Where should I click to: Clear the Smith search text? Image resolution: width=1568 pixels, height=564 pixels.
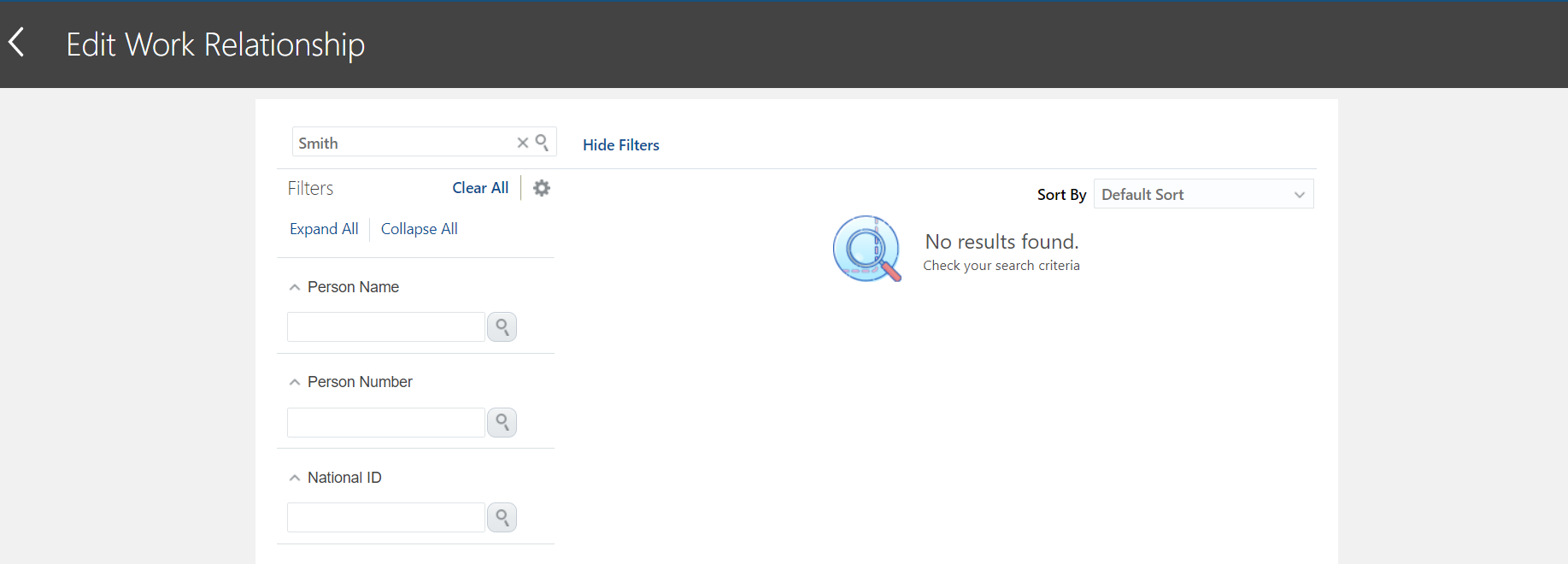click(523, 143)
